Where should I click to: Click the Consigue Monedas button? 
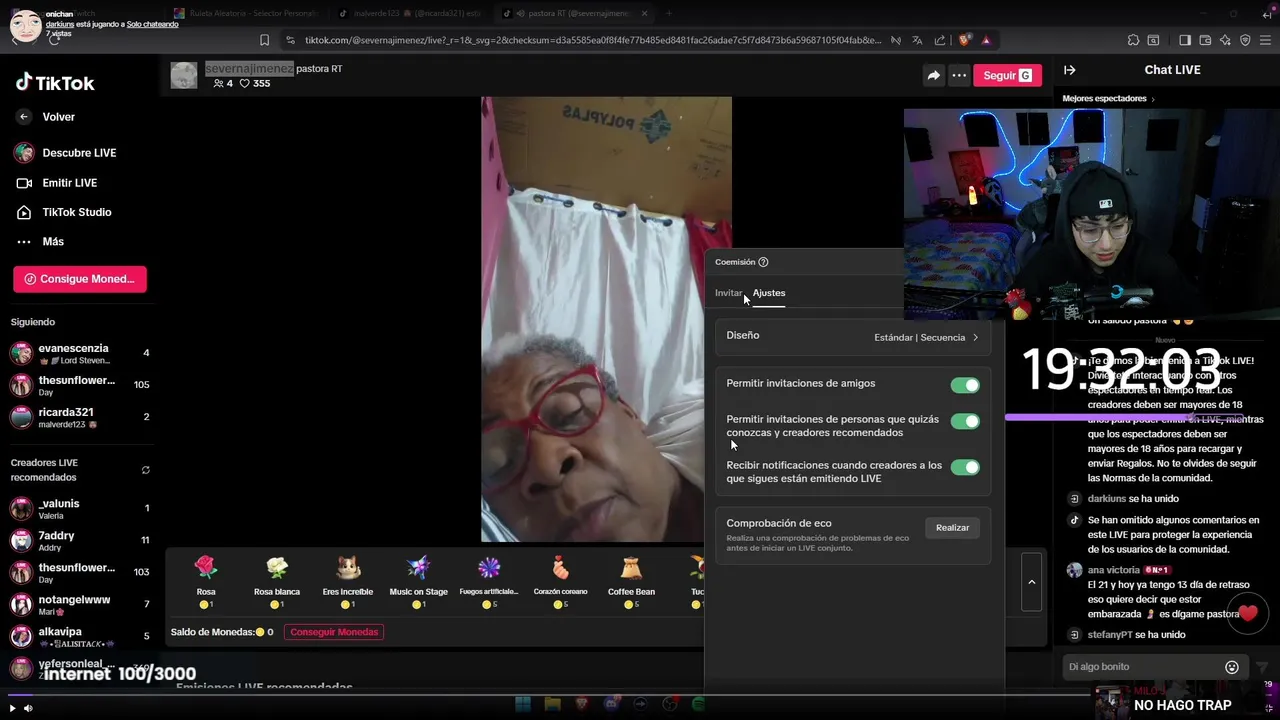click(80, 279)
